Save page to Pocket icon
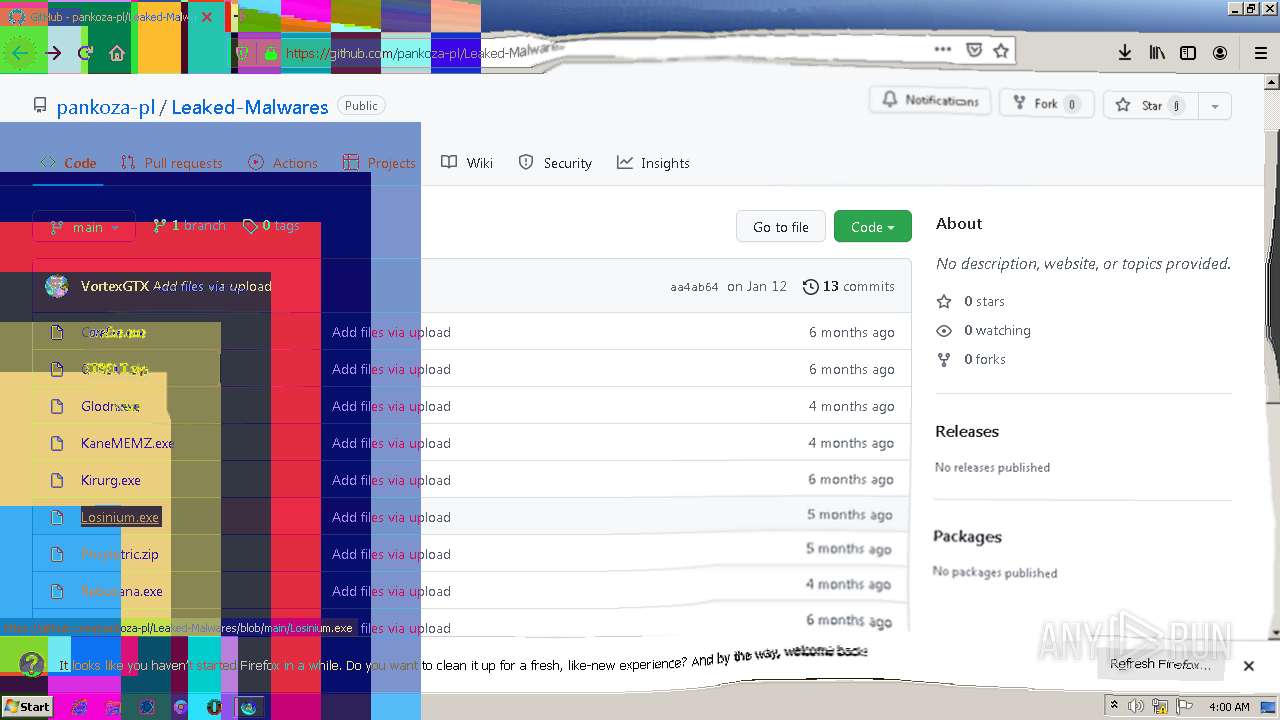This screenshot has height=720, width=1280. 974,50
